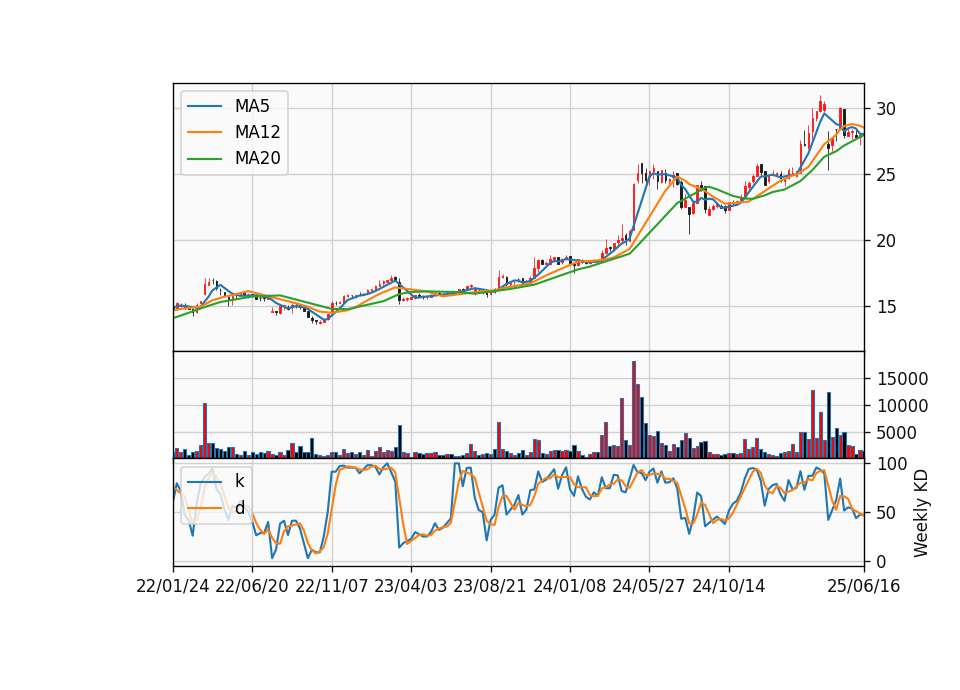Click the MA20 legend label
This screenshot has height=690, width=960.
pyautogui.click(x=257, y=159)
